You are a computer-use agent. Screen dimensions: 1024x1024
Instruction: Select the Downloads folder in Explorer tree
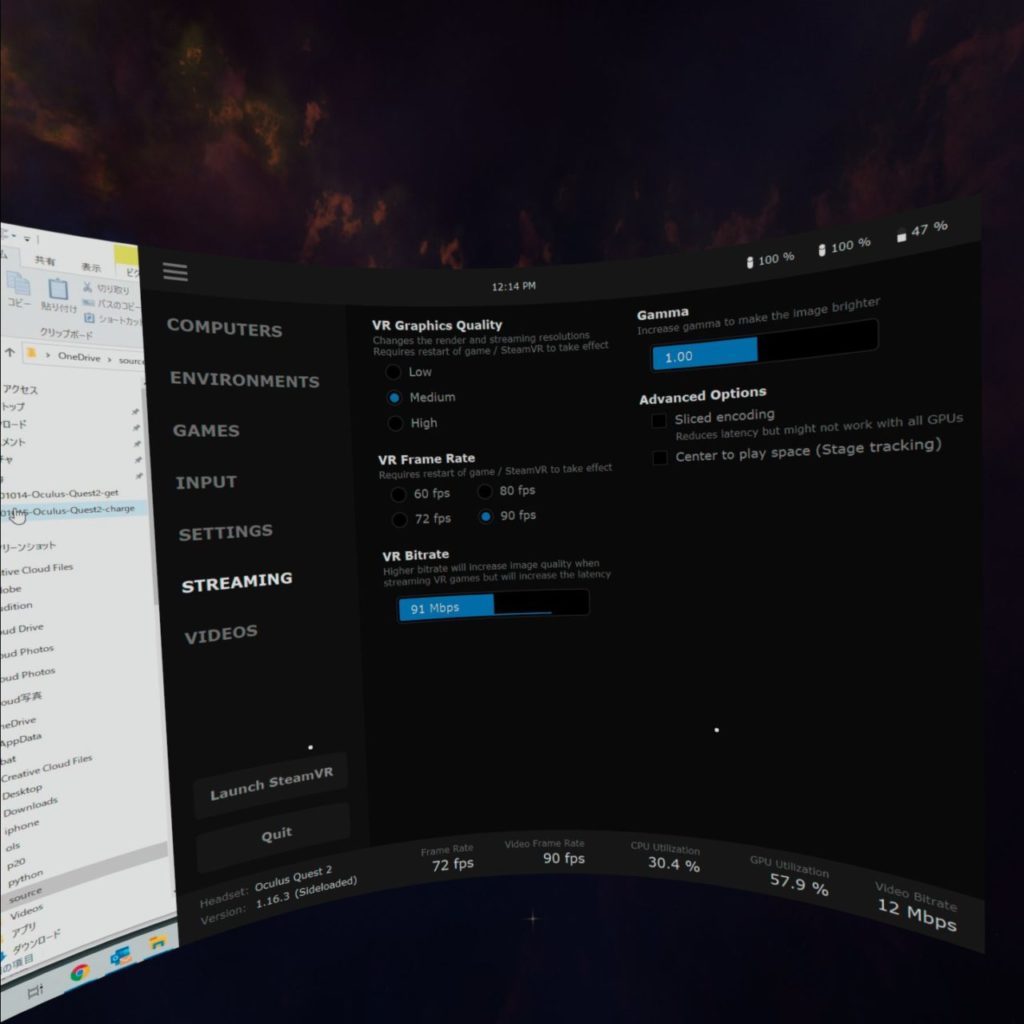point(30,807)
